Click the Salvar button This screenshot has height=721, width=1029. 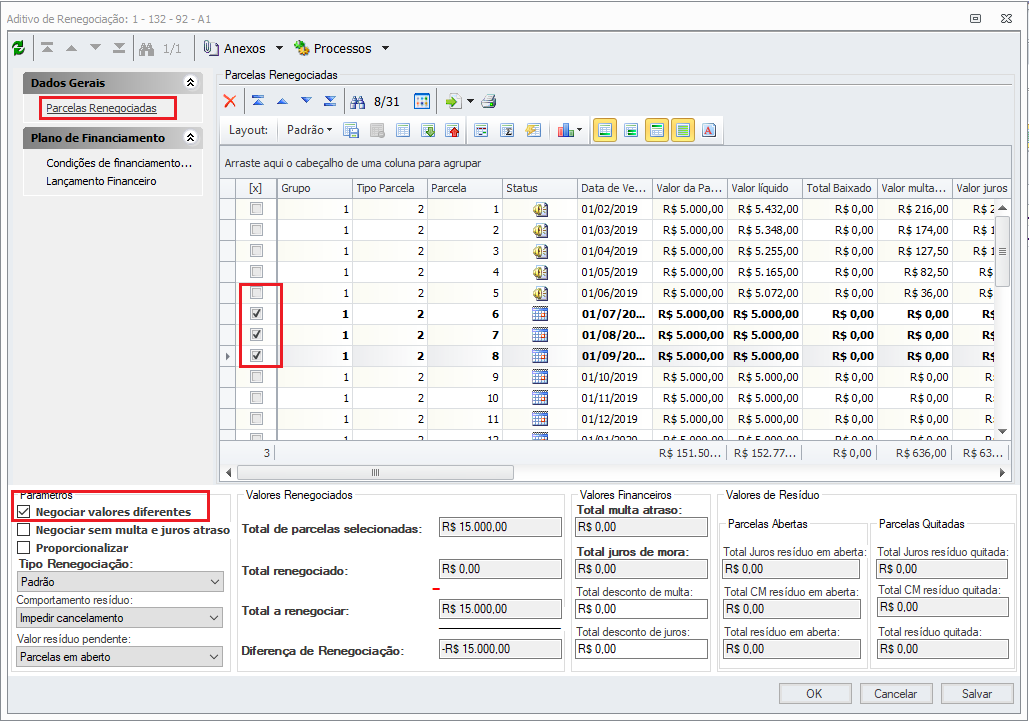point(976,693)
